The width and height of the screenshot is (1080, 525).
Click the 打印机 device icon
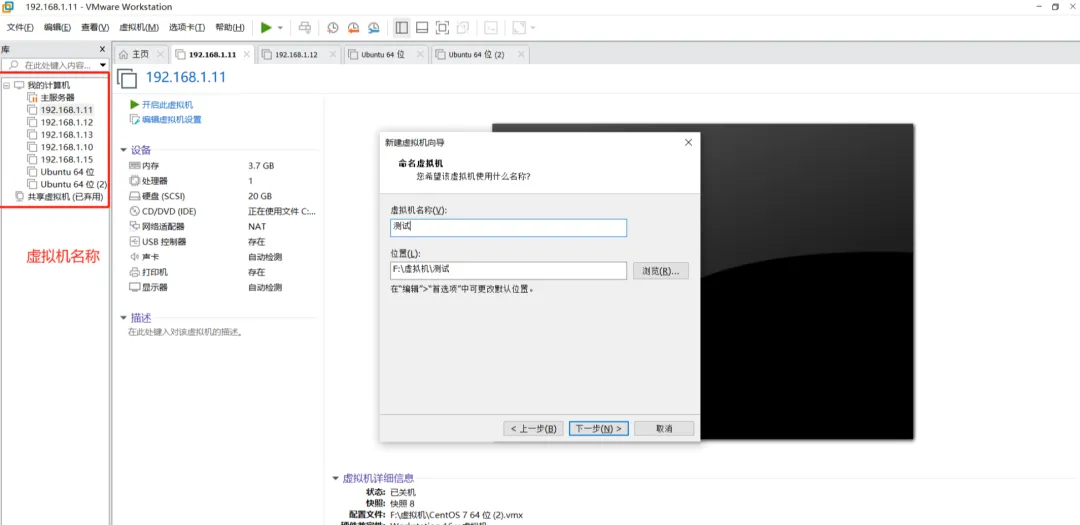[x=134, y=271]
